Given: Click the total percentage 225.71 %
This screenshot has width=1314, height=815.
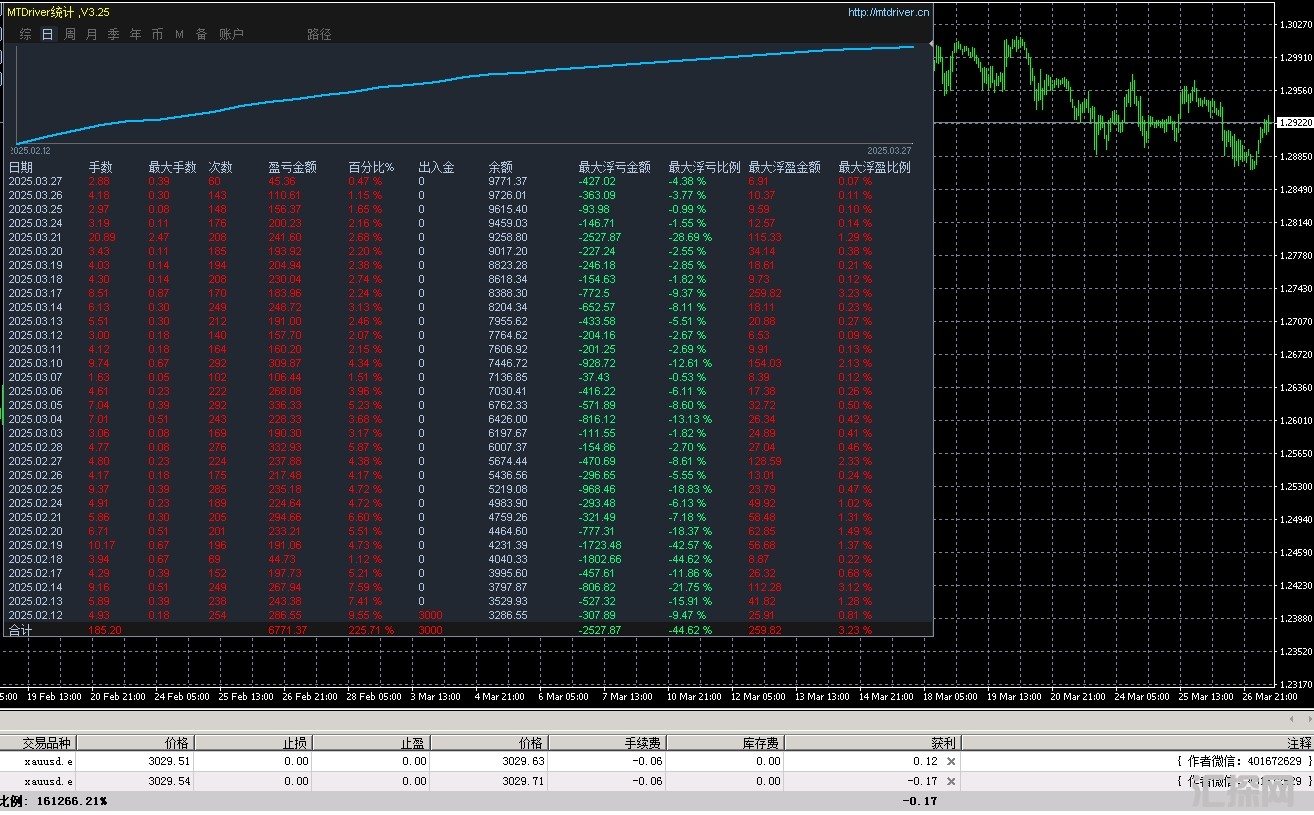Looking at the screenshot, I should [371, 630].
